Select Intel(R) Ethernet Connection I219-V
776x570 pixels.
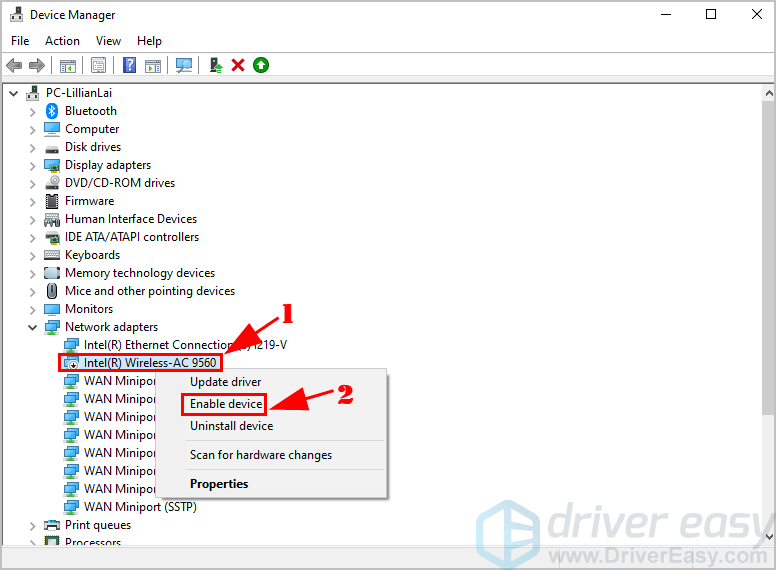(x=185, y=345)
